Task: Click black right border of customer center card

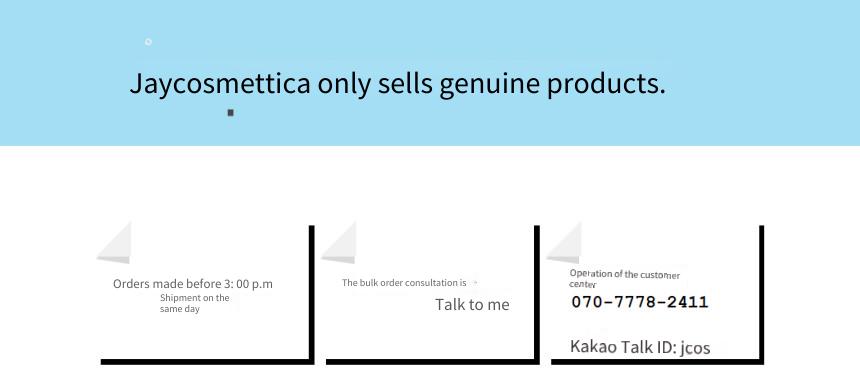Action: 761,293
